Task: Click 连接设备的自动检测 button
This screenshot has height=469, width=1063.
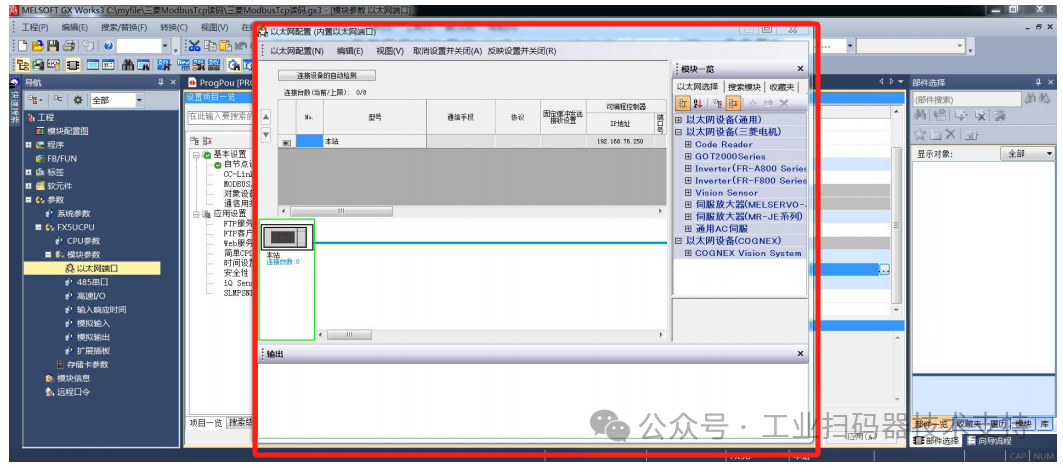Action: [x=327, y=75]
